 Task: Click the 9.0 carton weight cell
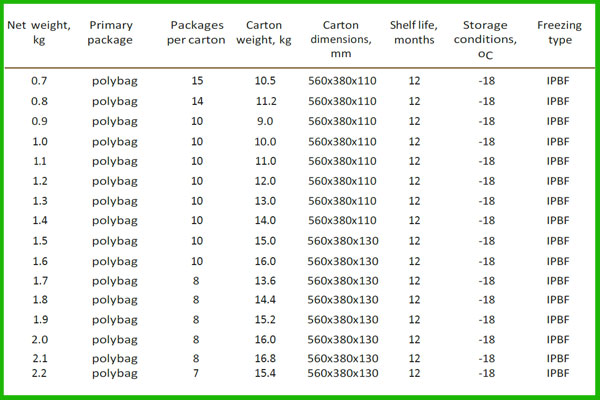[265, 121]
